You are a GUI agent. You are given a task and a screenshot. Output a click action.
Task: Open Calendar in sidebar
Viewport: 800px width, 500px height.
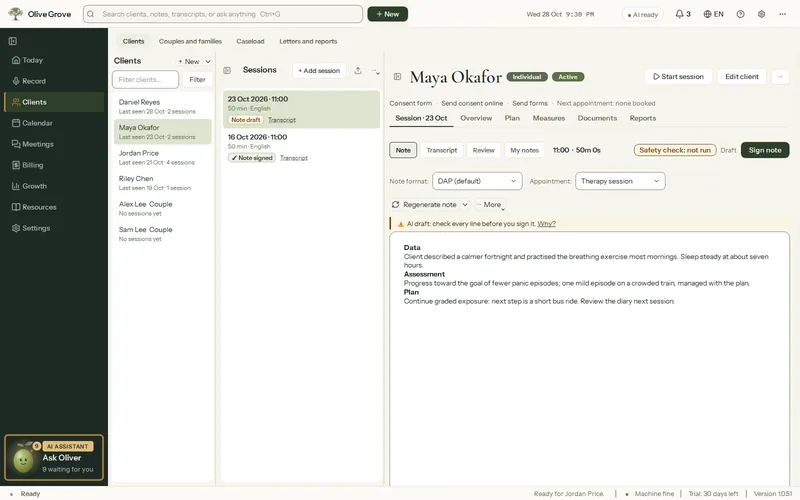(x=54, y=123)
